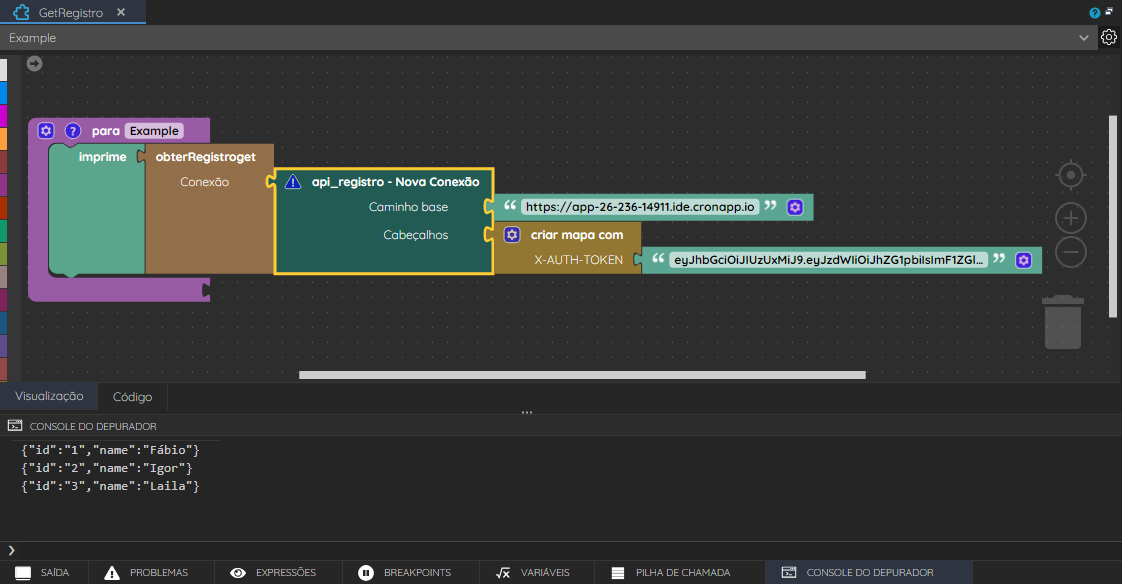Viewport: 1122px width, 584px height.
Task: Click the warning icon on api_registro block
Action: coord(293,182)
